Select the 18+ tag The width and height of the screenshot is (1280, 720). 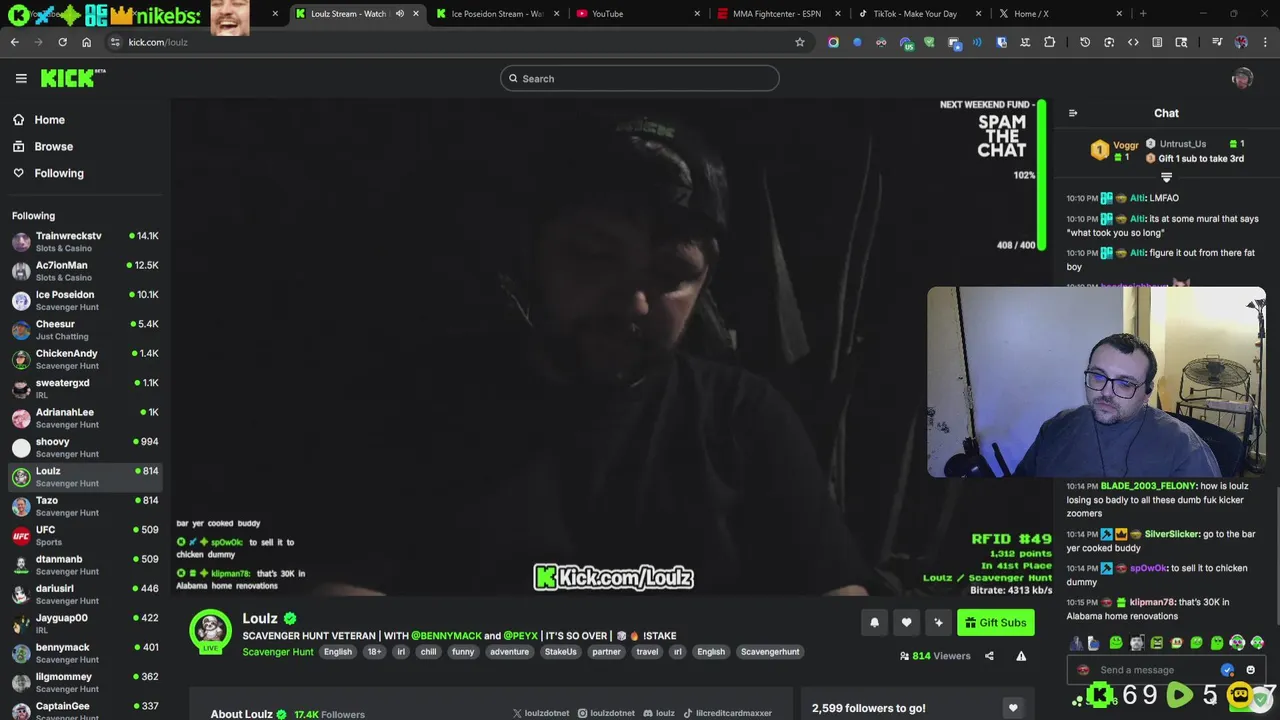click(374, 652)
